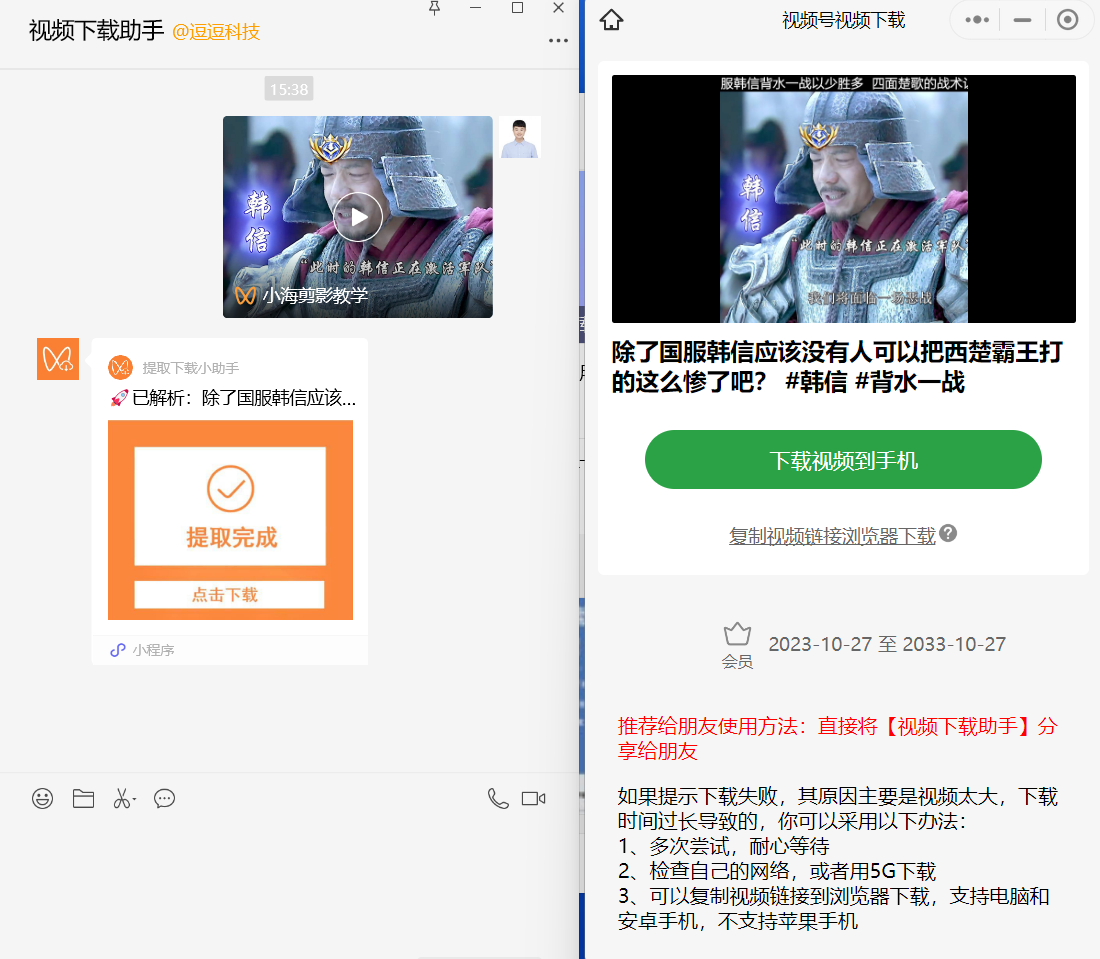
Task: Click the video preview in the mini program
Action: point(843,199)
